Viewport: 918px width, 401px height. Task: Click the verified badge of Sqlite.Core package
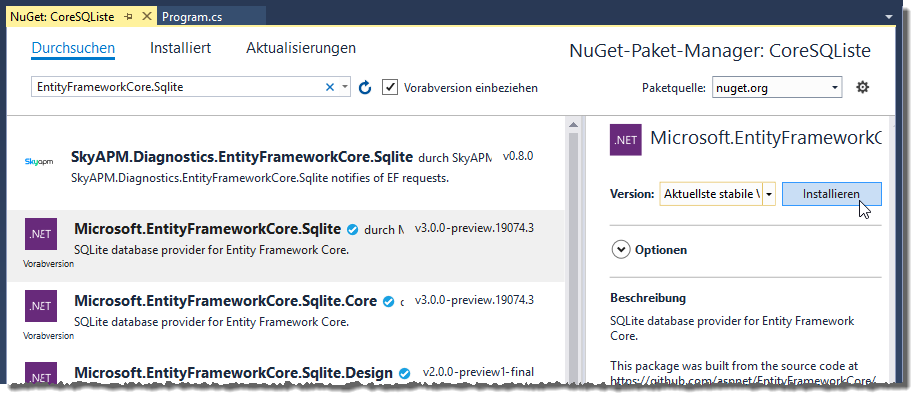pyautogui.click(x=388, y=301)
